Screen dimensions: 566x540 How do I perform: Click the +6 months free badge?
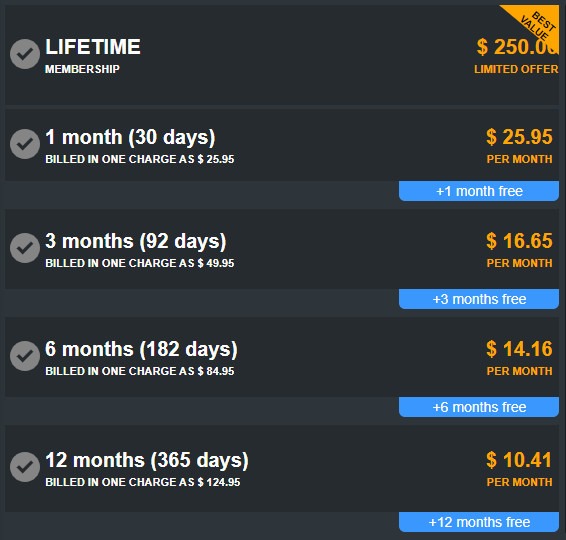[479, 407]
